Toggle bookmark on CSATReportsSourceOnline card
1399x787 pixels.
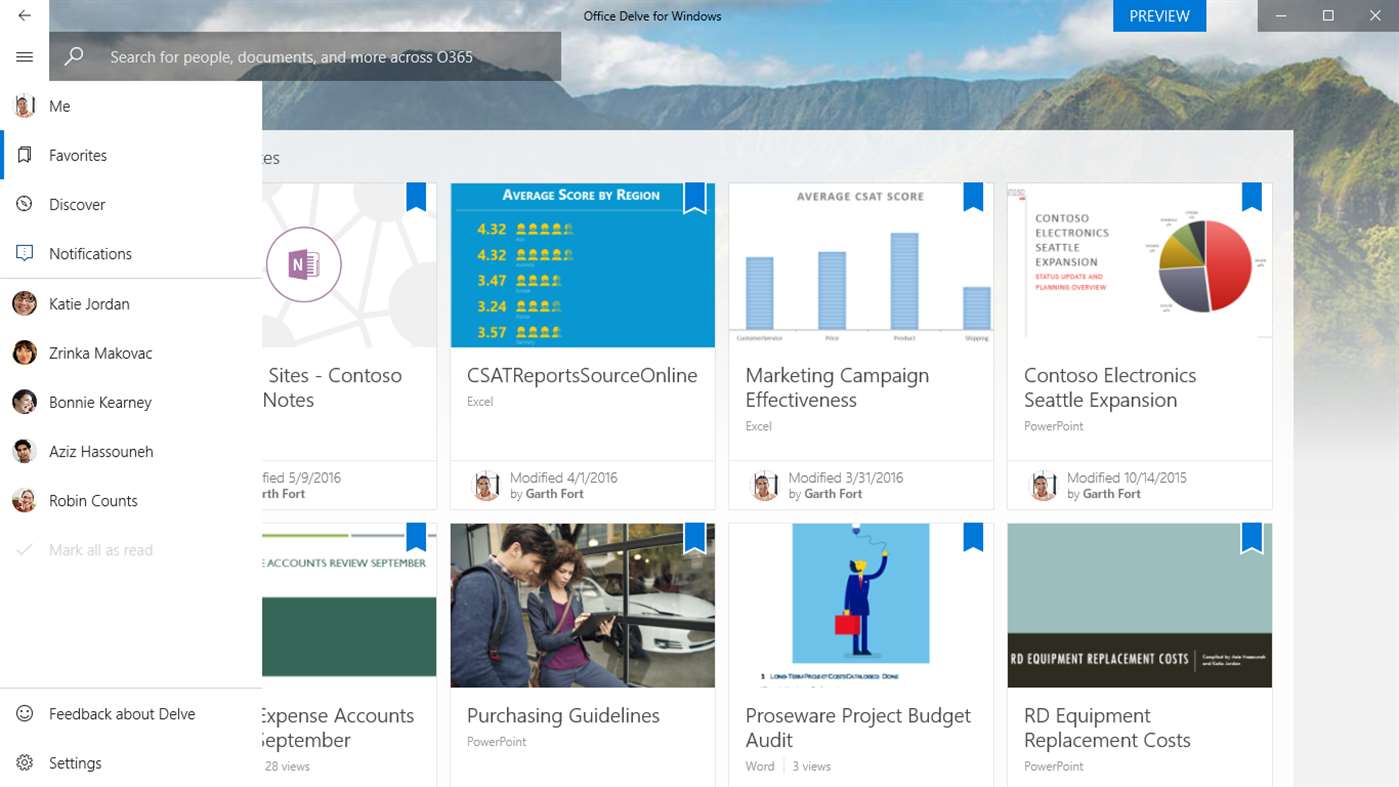point(695,198)
